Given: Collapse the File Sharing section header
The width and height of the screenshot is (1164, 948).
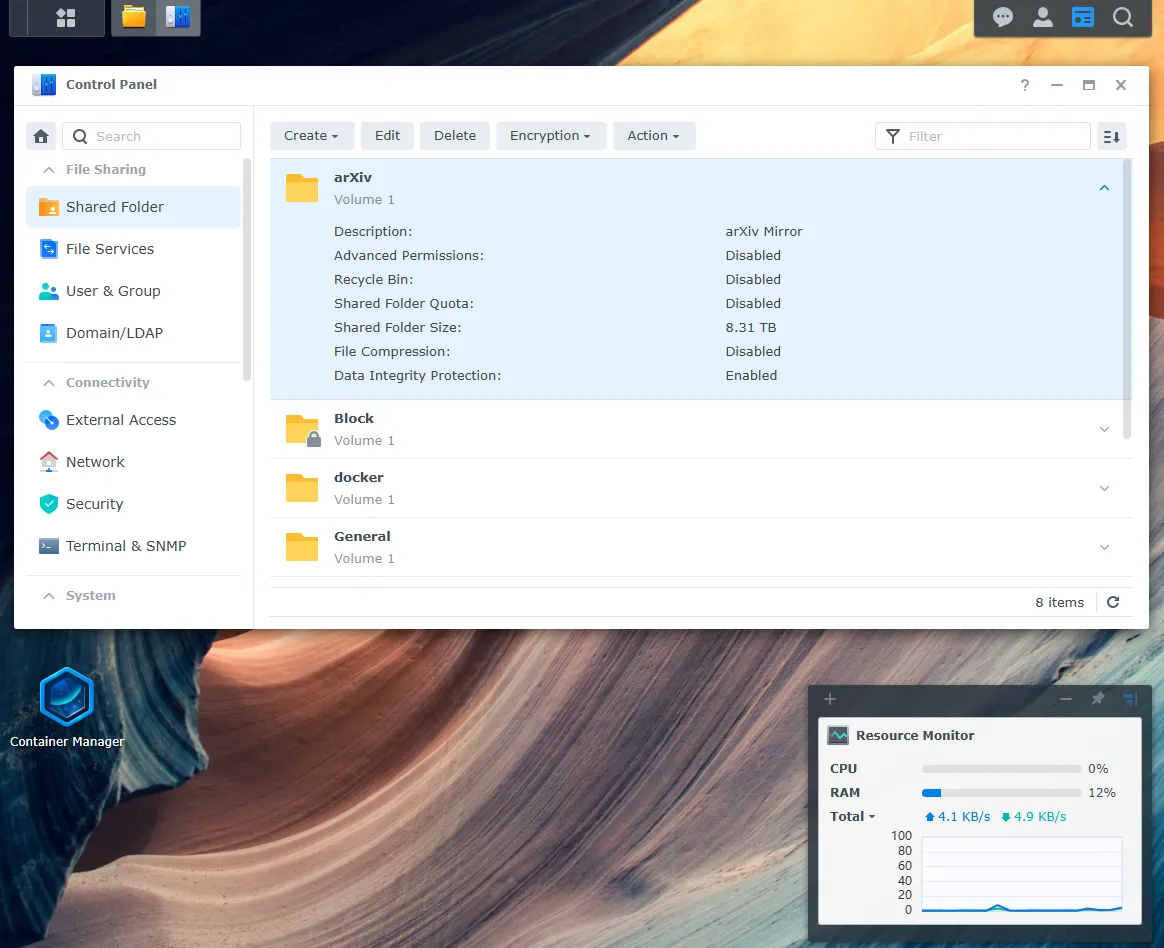Looking at the screenshot, I should [x=48, y=169].
